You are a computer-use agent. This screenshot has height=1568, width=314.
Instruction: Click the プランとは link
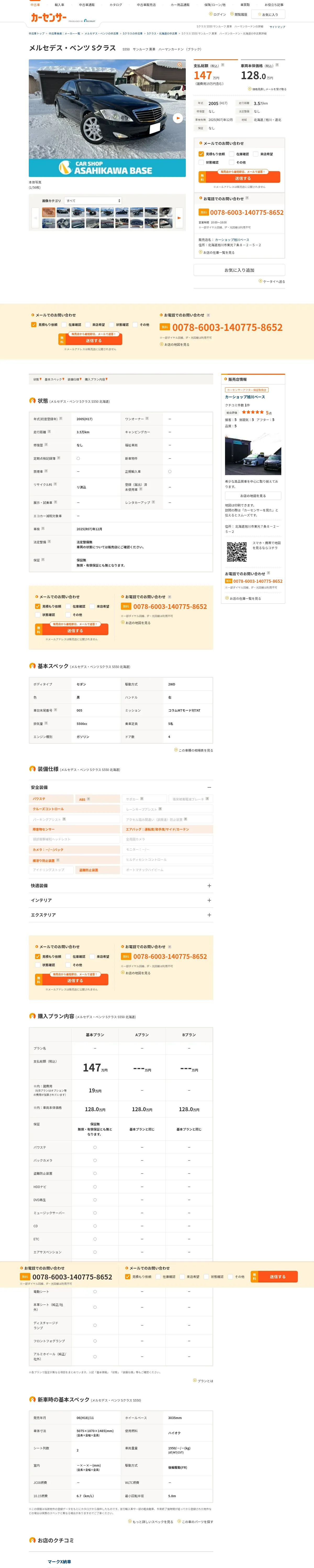point(203,1381)
